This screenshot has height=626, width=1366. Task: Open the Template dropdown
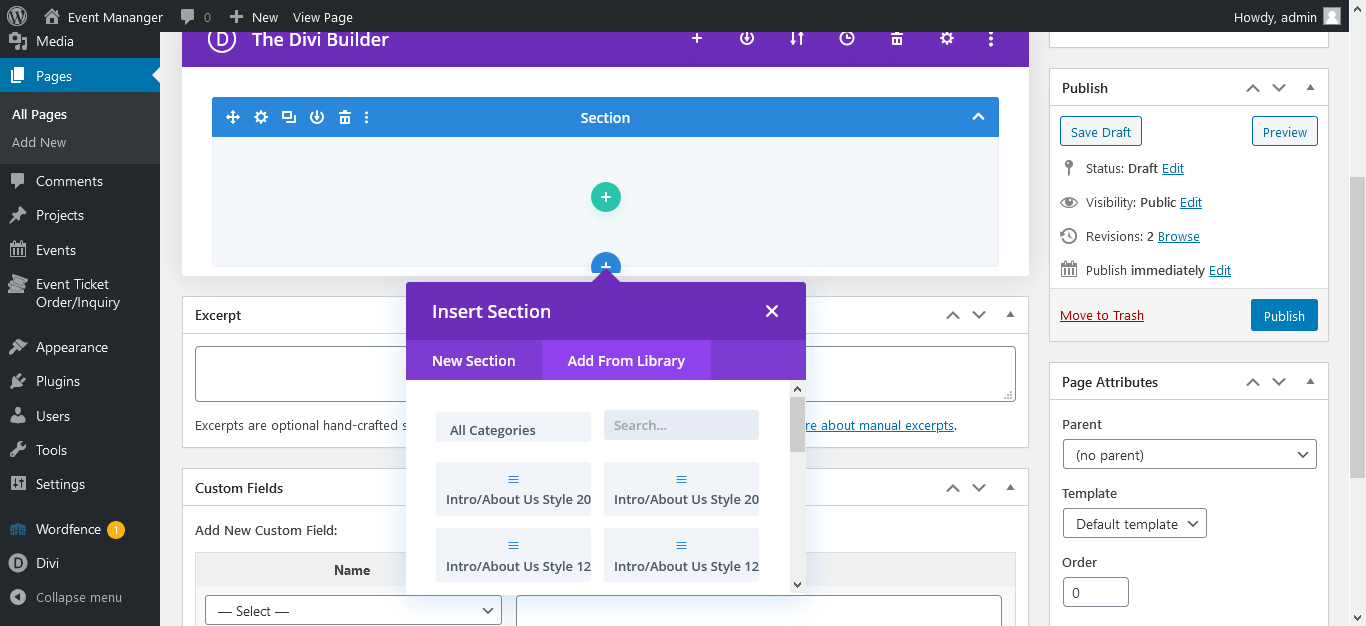tap(1135, 524)
